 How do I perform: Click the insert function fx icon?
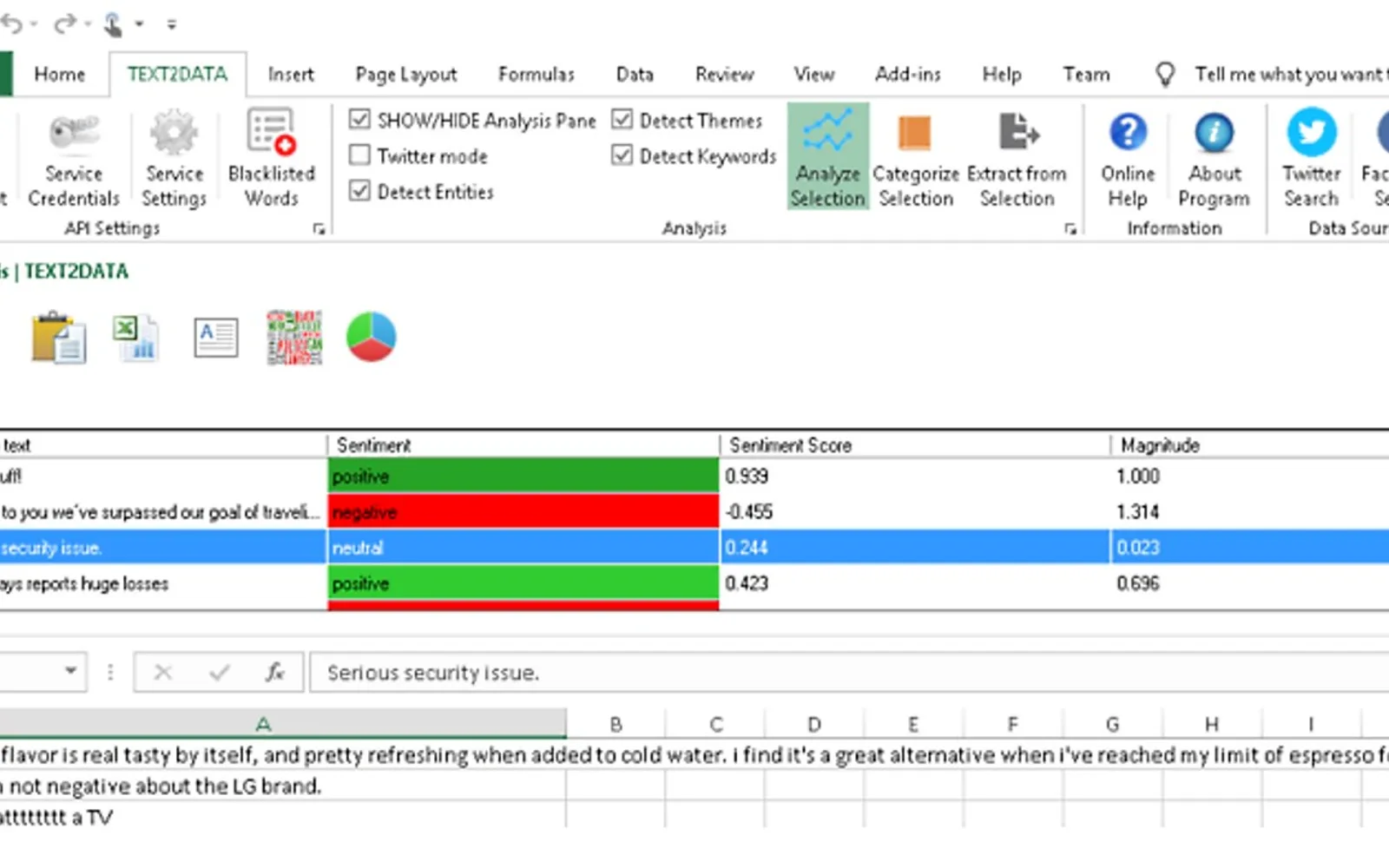pos(274,673)
